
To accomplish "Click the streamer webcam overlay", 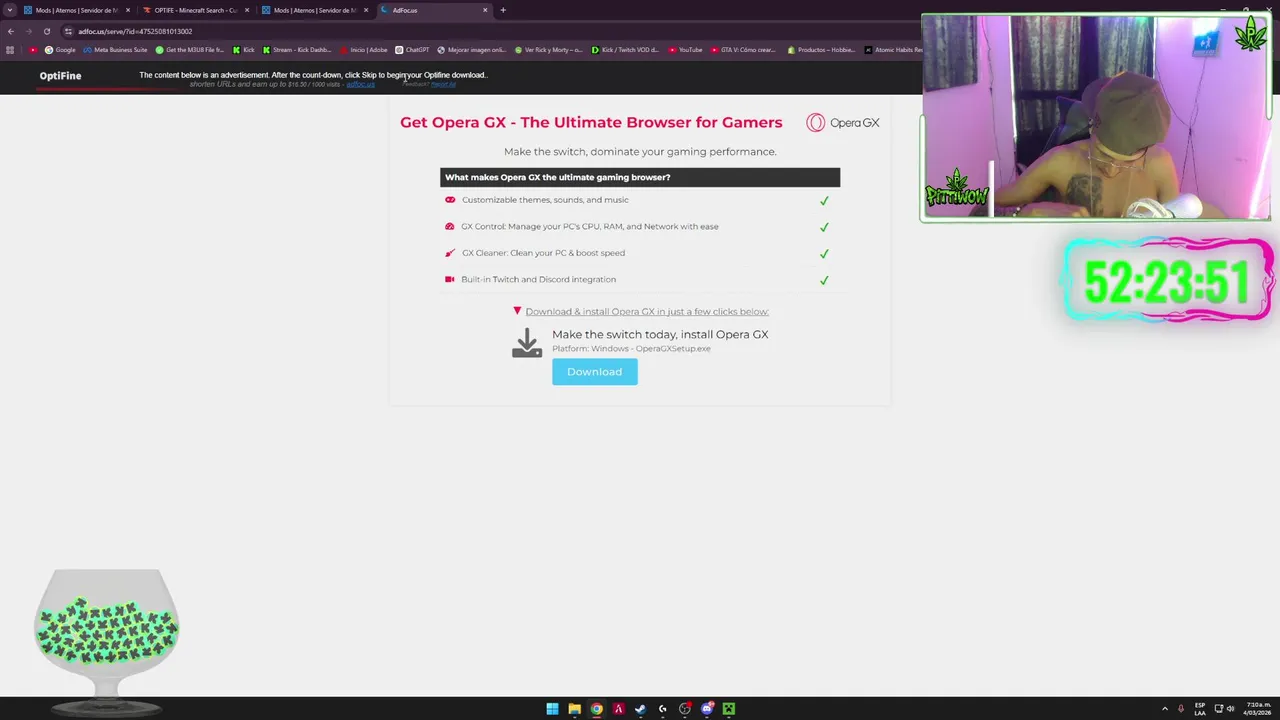I will coord(1096,117).
